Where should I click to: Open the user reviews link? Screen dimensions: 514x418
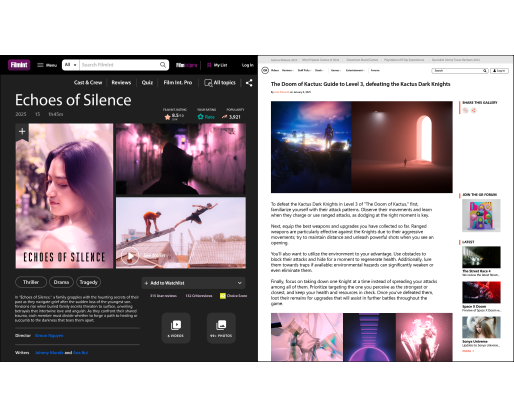[x=163, y=296]
